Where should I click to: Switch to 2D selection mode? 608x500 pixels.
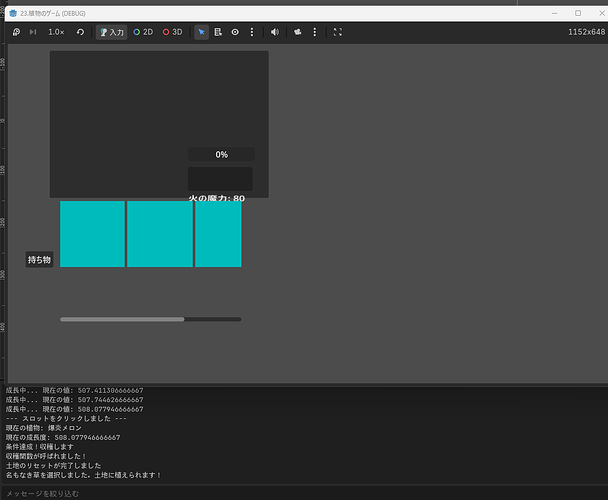pos(143,32)
